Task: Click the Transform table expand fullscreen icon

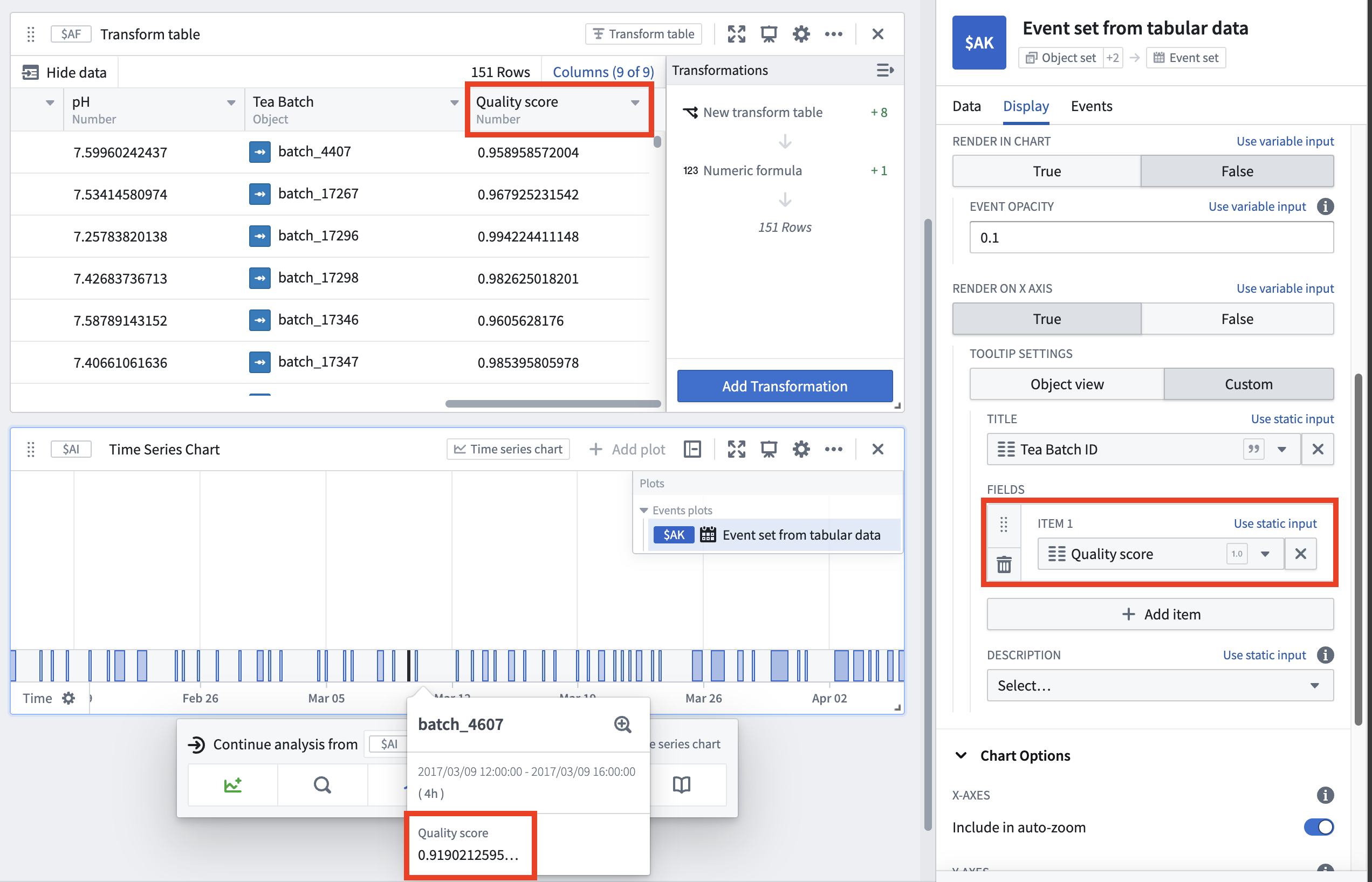Action: (x=736, y=35)
